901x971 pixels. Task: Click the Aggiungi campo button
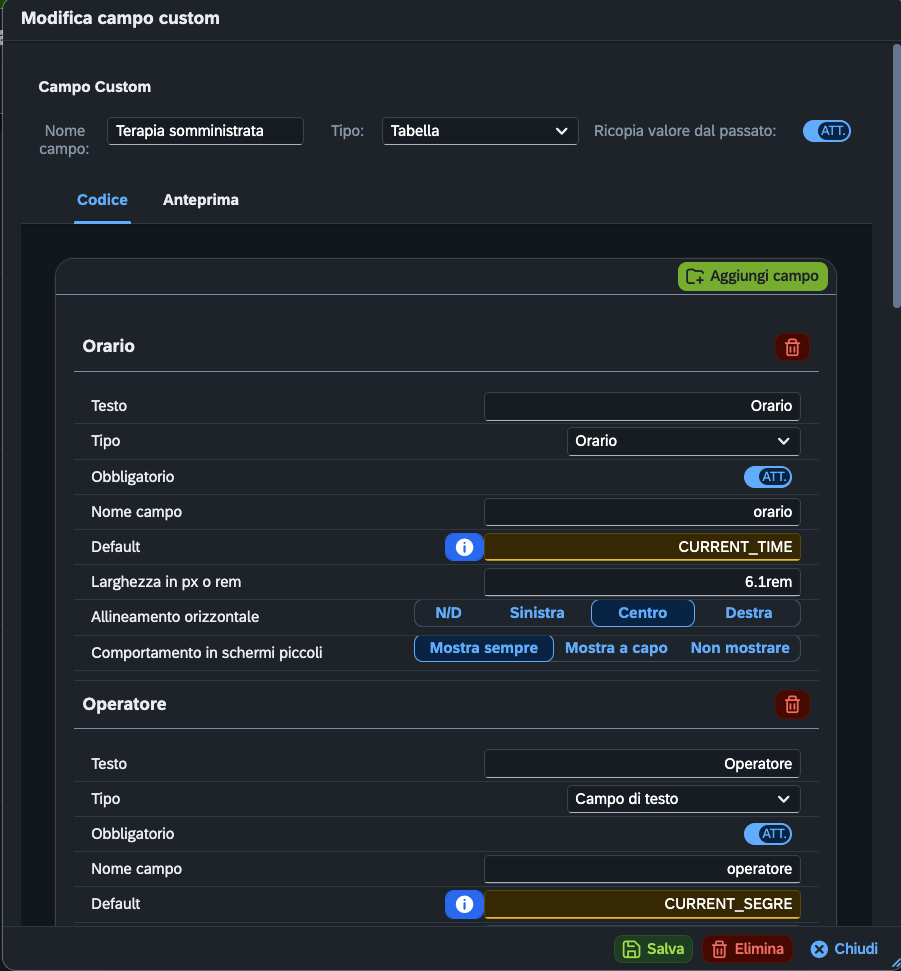click(752, 276)
